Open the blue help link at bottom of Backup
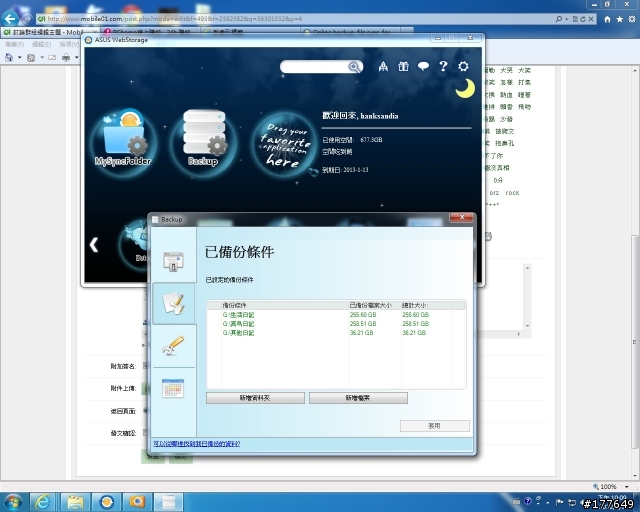 (197, 444)
